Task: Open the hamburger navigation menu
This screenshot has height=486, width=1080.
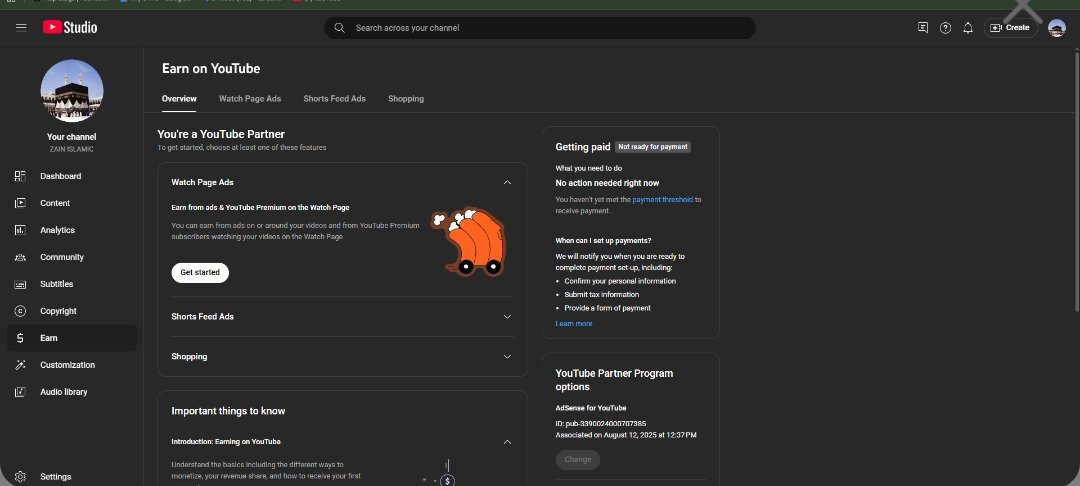Action: [21, 28]
